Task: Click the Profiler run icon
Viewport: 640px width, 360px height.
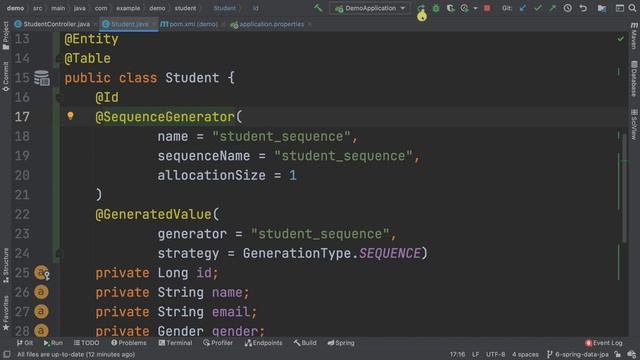Action: [464, 8]
